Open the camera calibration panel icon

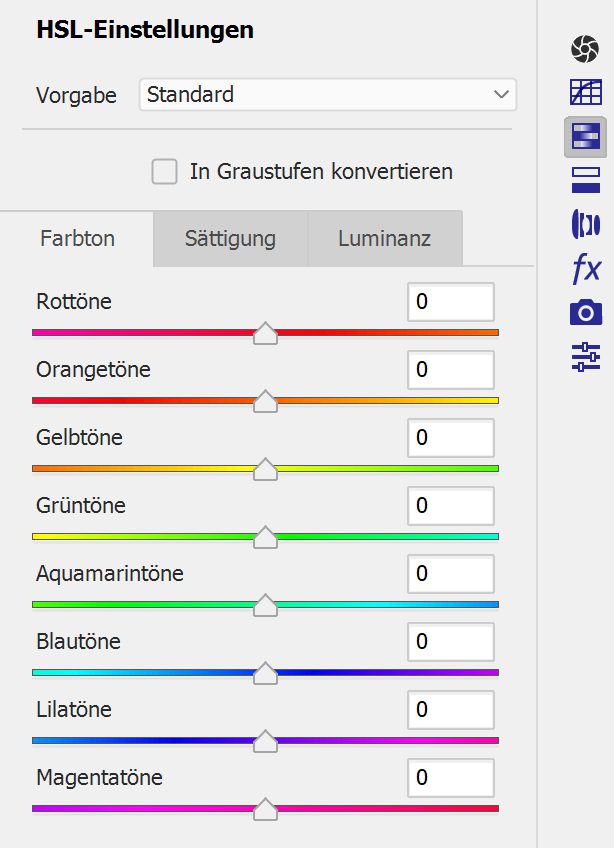coord(585,312)
